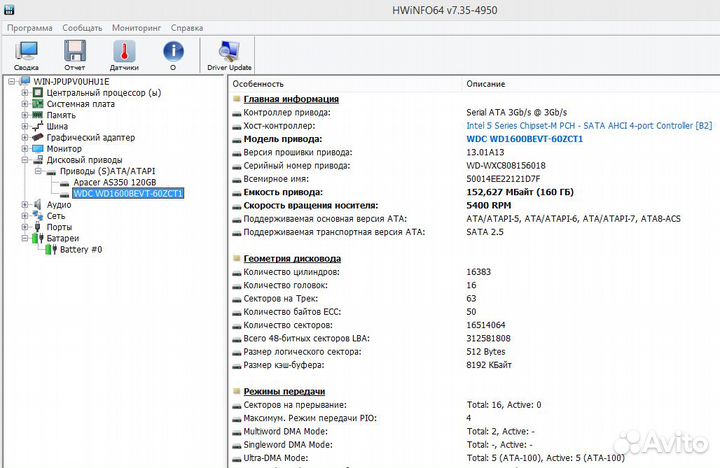Select Battery #0 in the tree
This screenshot has width=720, height=468.
coord(81,249)
